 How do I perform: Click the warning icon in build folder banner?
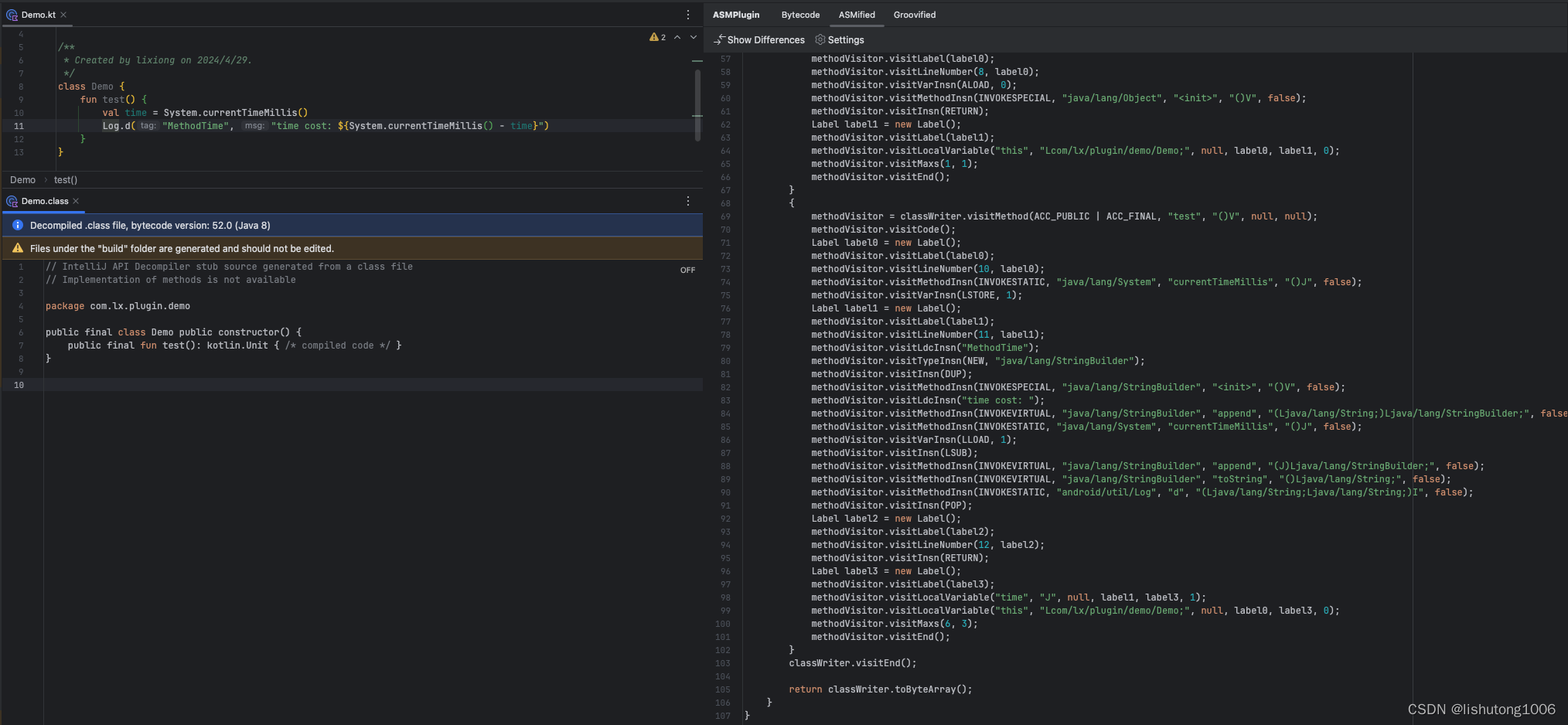18,248
